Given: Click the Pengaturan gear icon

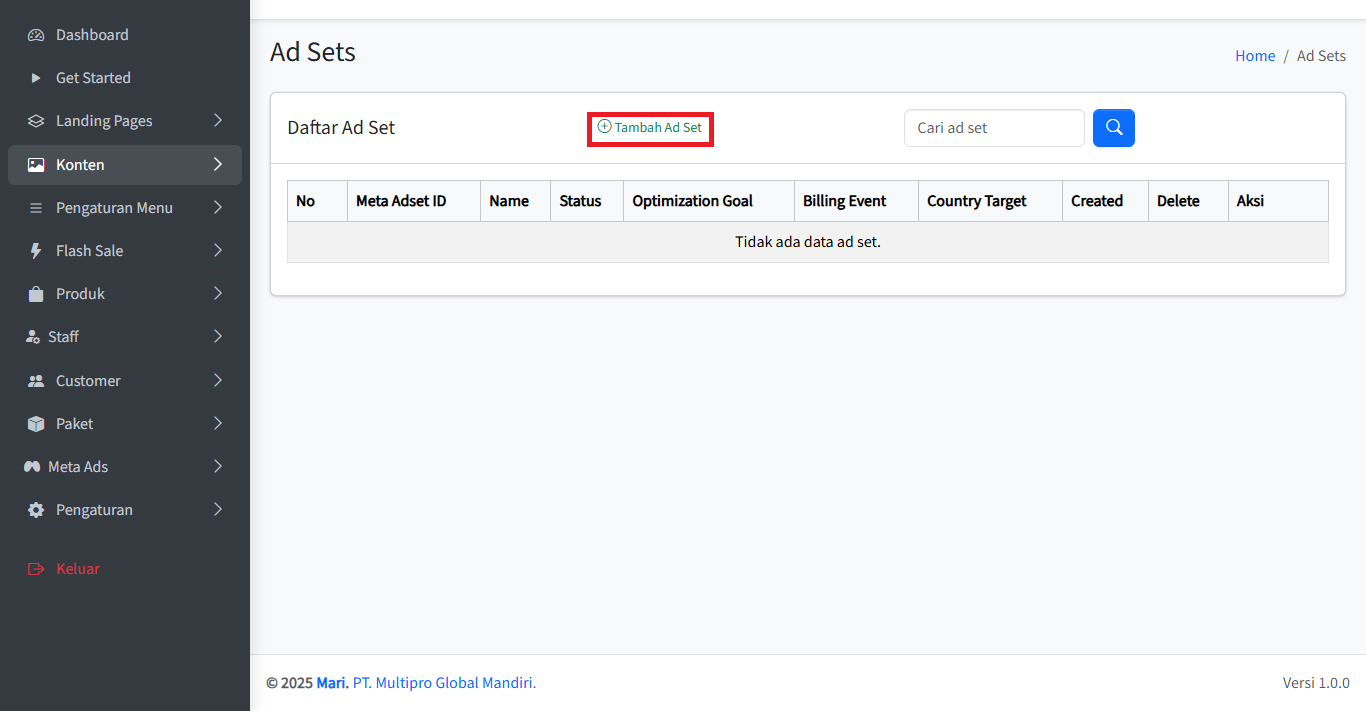Looking at the screenshot, I should pyautogui.click(x=36, y=510).
